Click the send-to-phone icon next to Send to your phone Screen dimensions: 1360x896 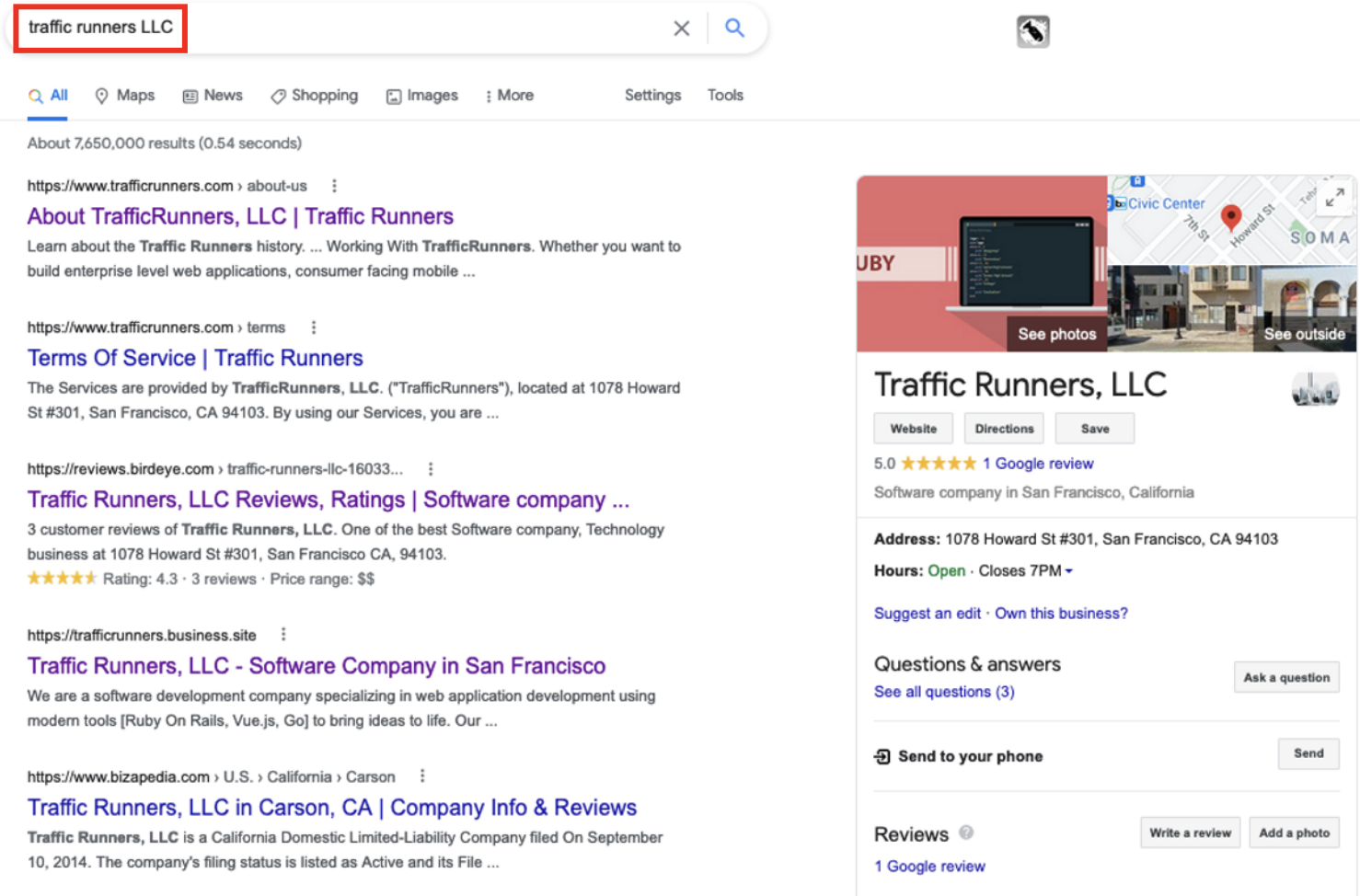pyautogui.click(x=881, y=755)
